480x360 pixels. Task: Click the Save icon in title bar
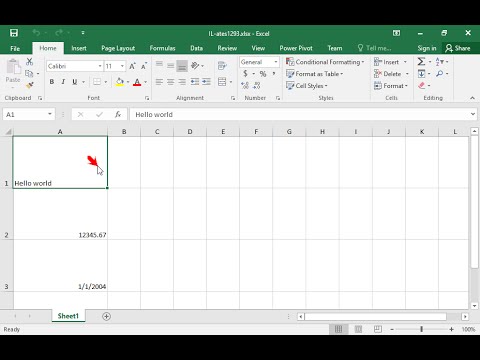coord(14,33)
